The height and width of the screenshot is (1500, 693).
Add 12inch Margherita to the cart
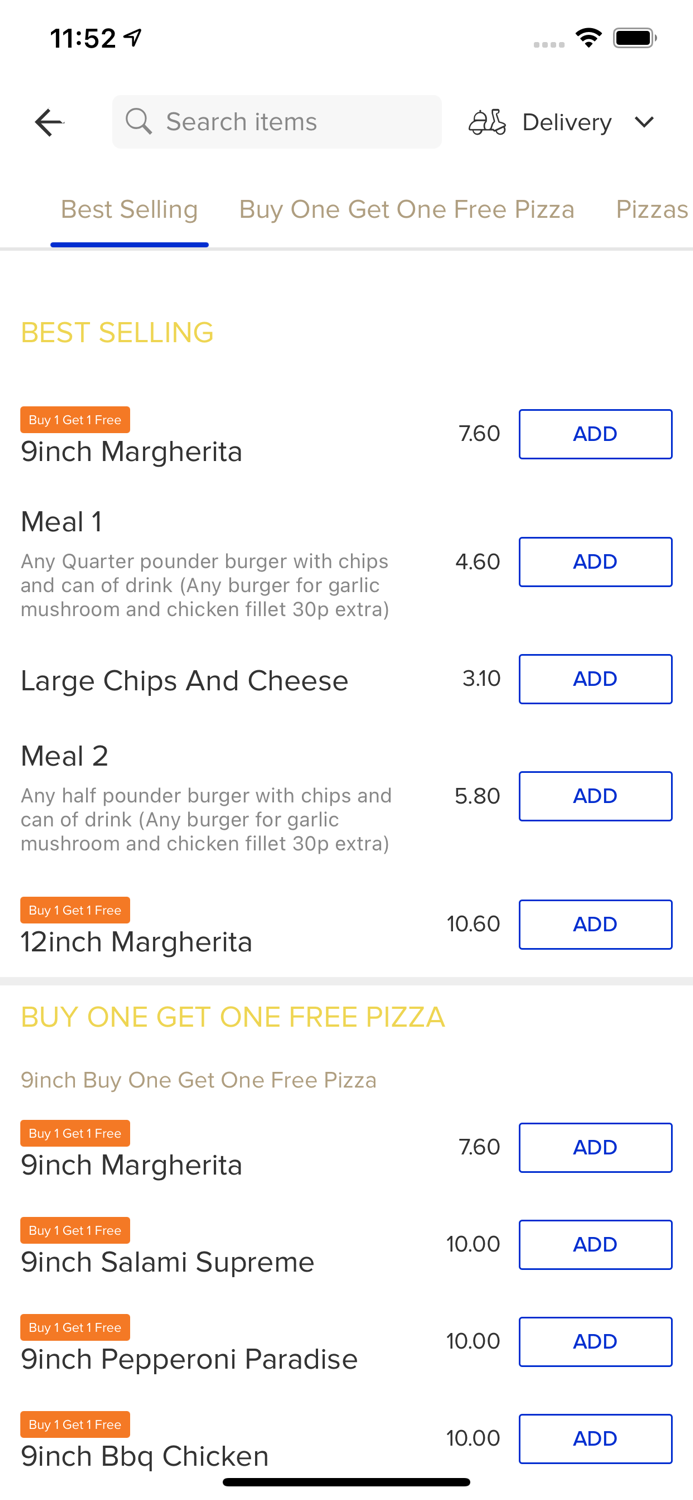pyautogui.click(x=595, y=924)
